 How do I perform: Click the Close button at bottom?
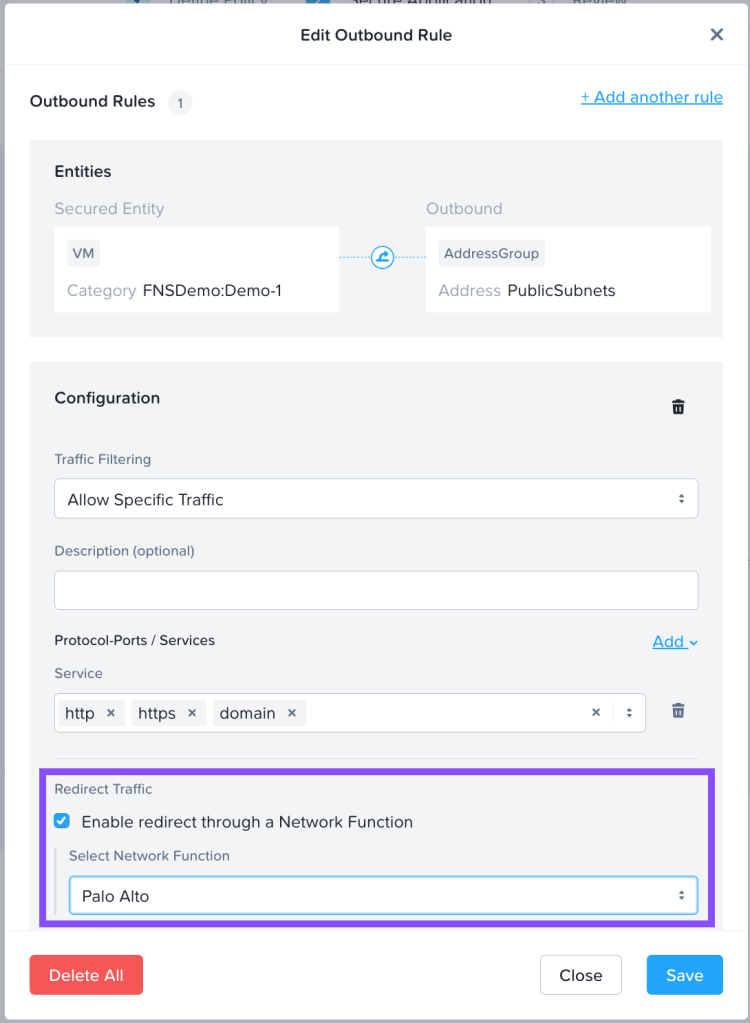pyautogui.click(x=580, y=975)
